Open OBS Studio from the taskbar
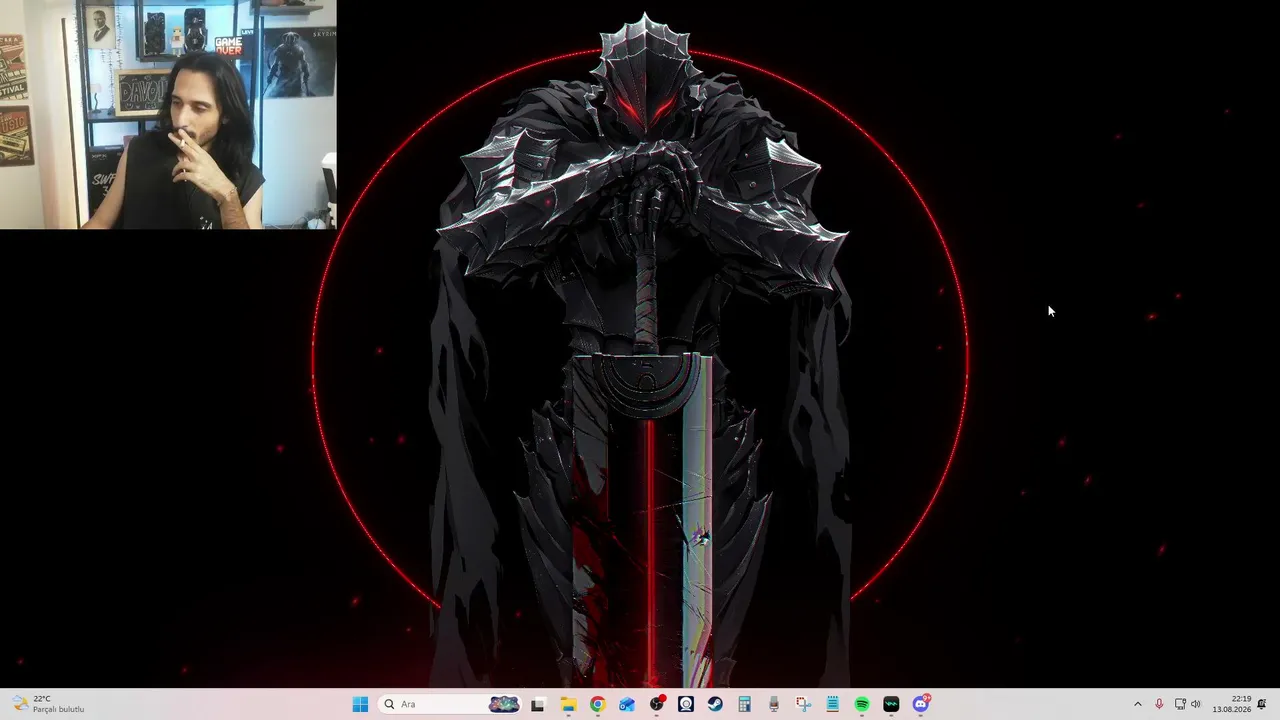1280x720 pixels. [x=657, y=704]
